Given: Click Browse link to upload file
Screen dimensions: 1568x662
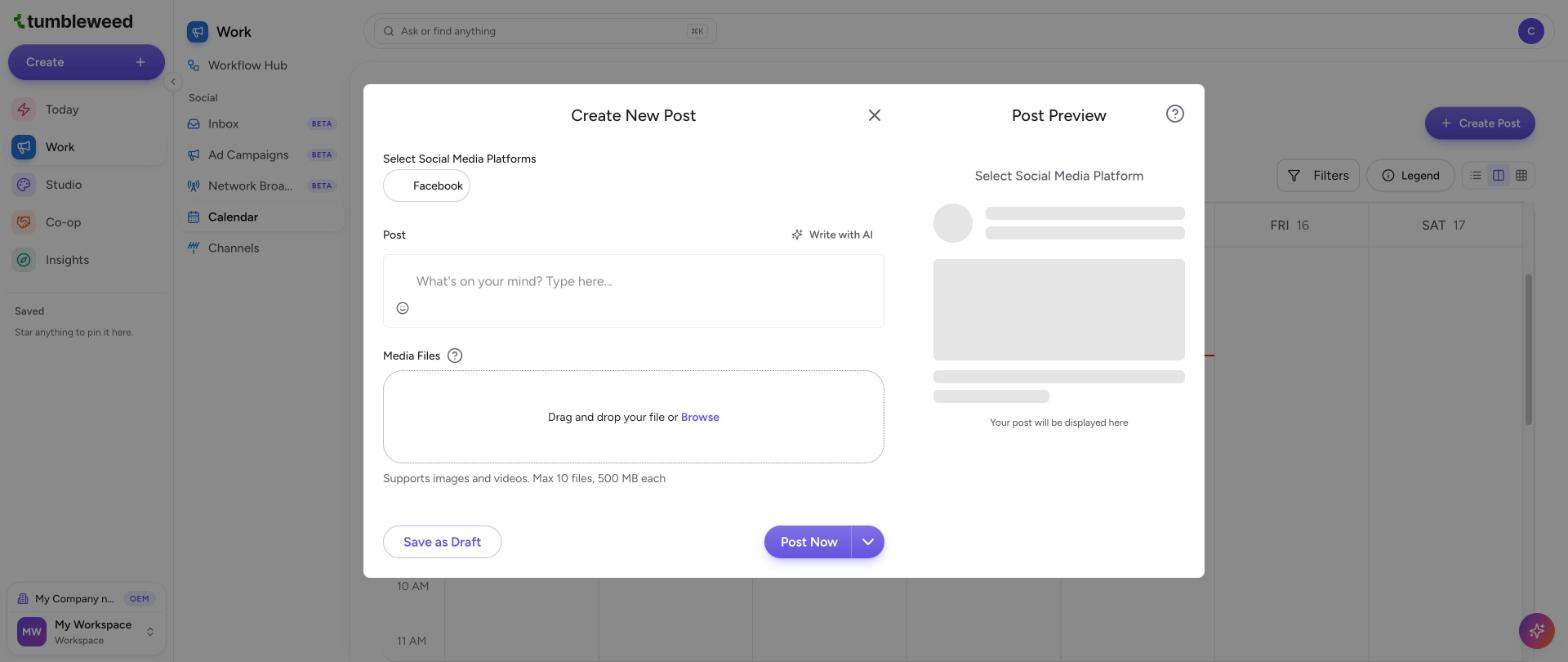Looking at the screenshot, I should [x=700, y=418].
